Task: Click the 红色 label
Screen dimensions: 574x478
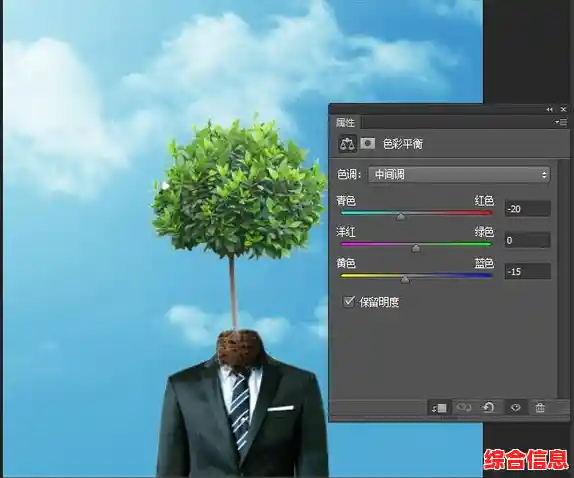Action: [x=484, y=201]
